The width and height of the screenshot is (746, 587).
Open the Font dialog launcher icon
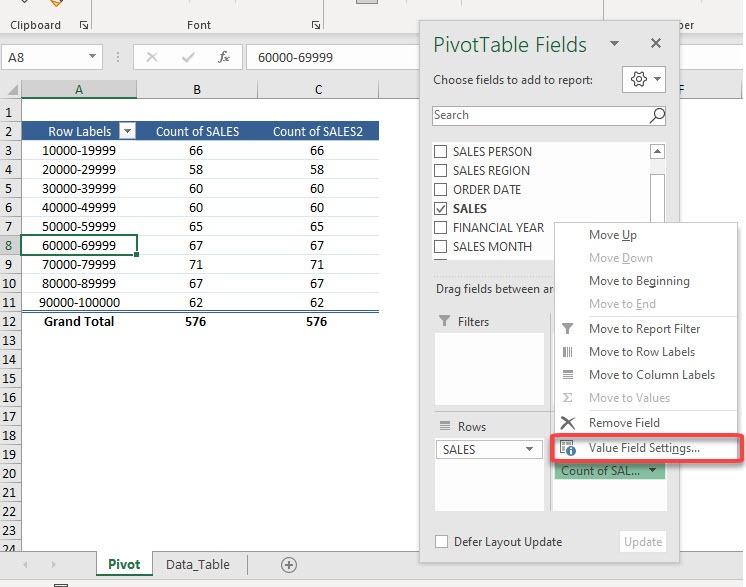pos(315,25)
